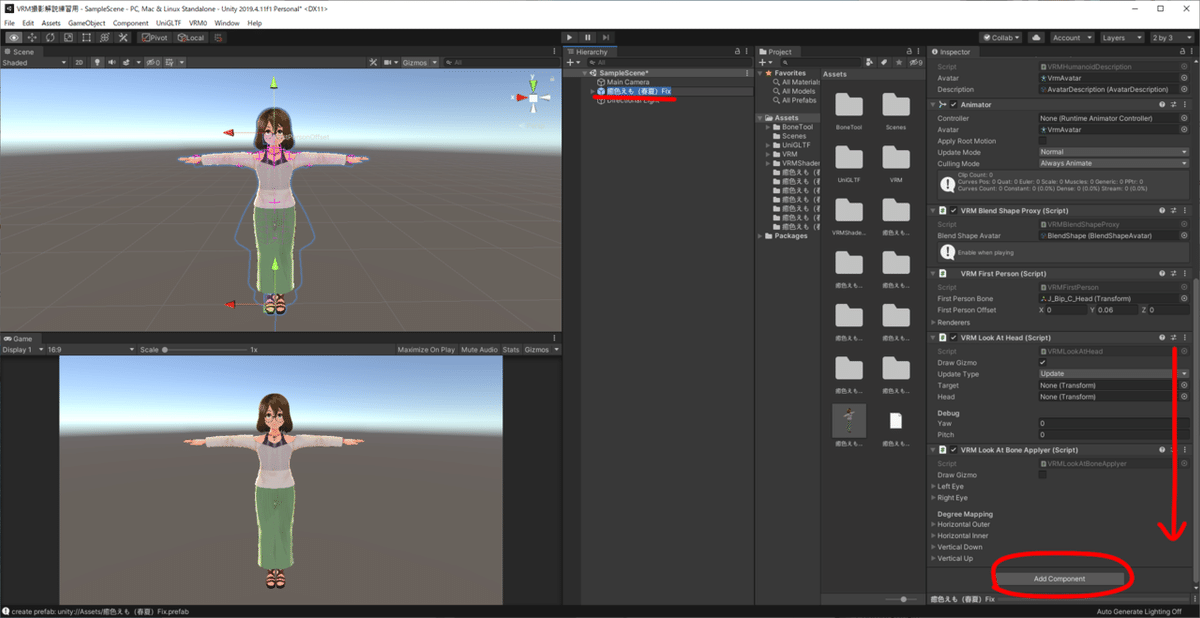Screen dimensions: 1200x618
Task: Open the Collab dropdown
Action: [x=999, y=37]
